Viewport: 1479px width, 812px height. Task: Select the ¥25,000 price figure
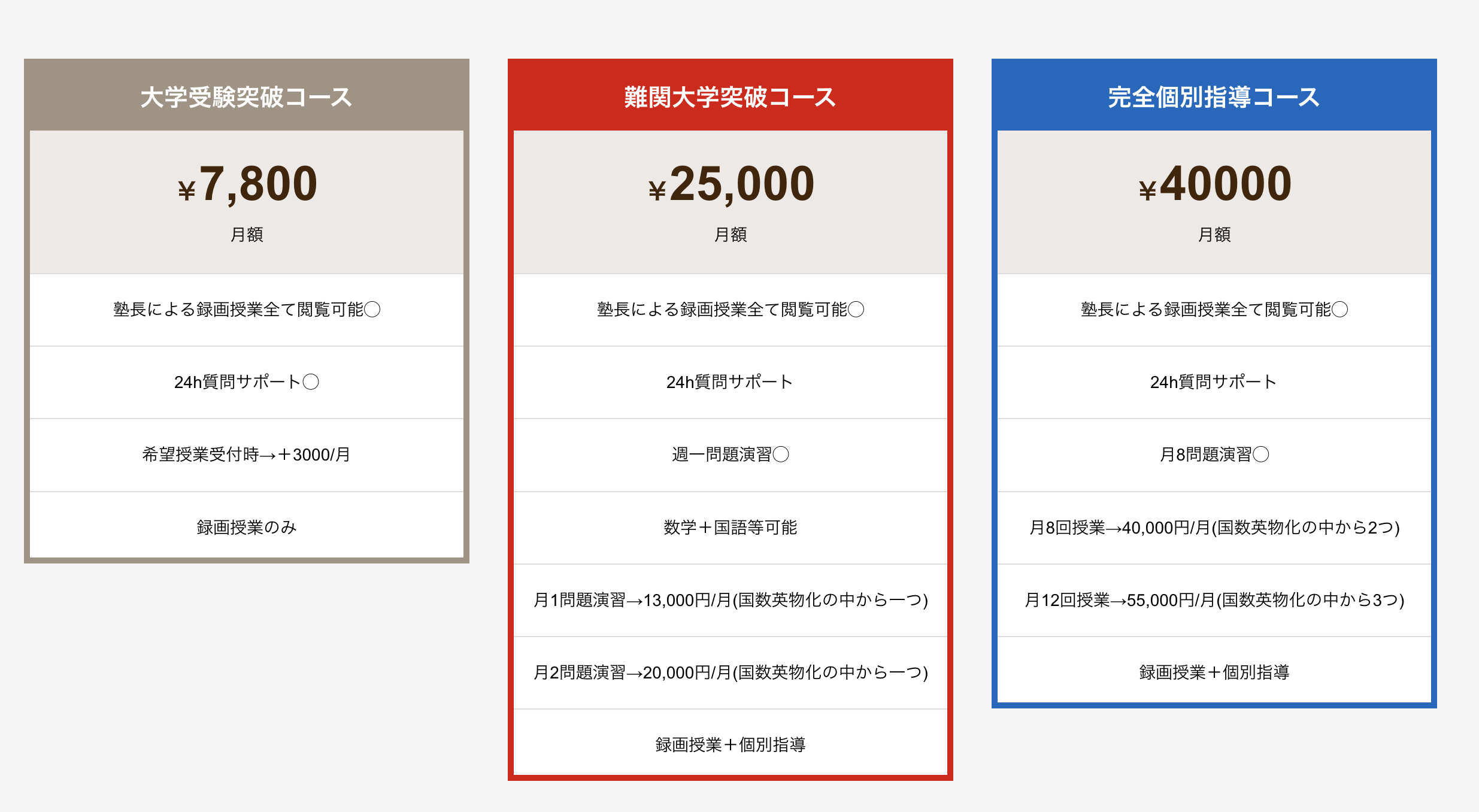731,184
